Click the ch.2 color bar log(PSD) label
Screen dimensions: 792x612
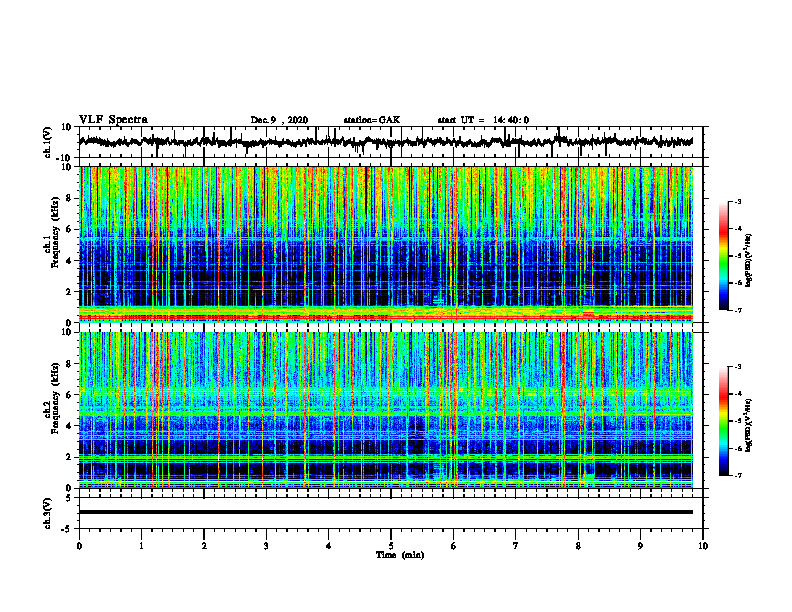(x=748, y=425)
